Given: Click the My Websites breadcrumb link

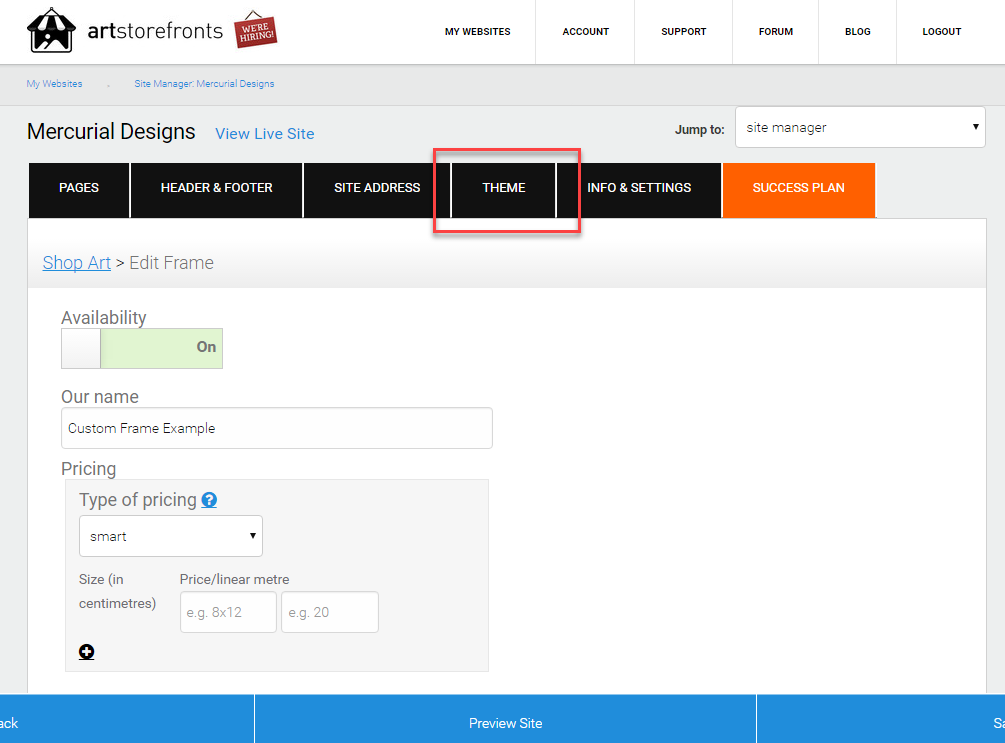Looking at the screenshot, I should pyautogui.click(x=54, y=84).
